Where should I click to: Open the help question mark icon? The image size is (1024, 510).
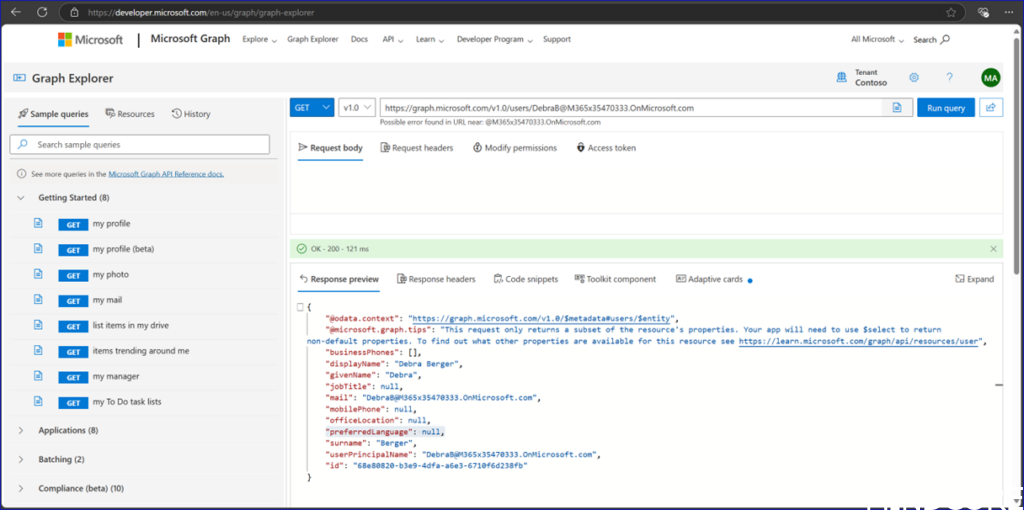point(949,78)
